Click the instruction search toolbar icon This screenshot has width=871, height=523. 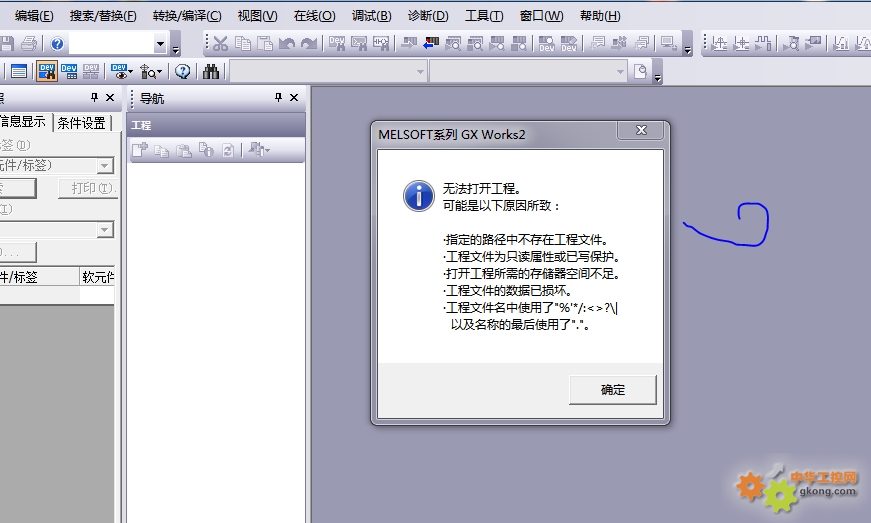coord(359,43)
